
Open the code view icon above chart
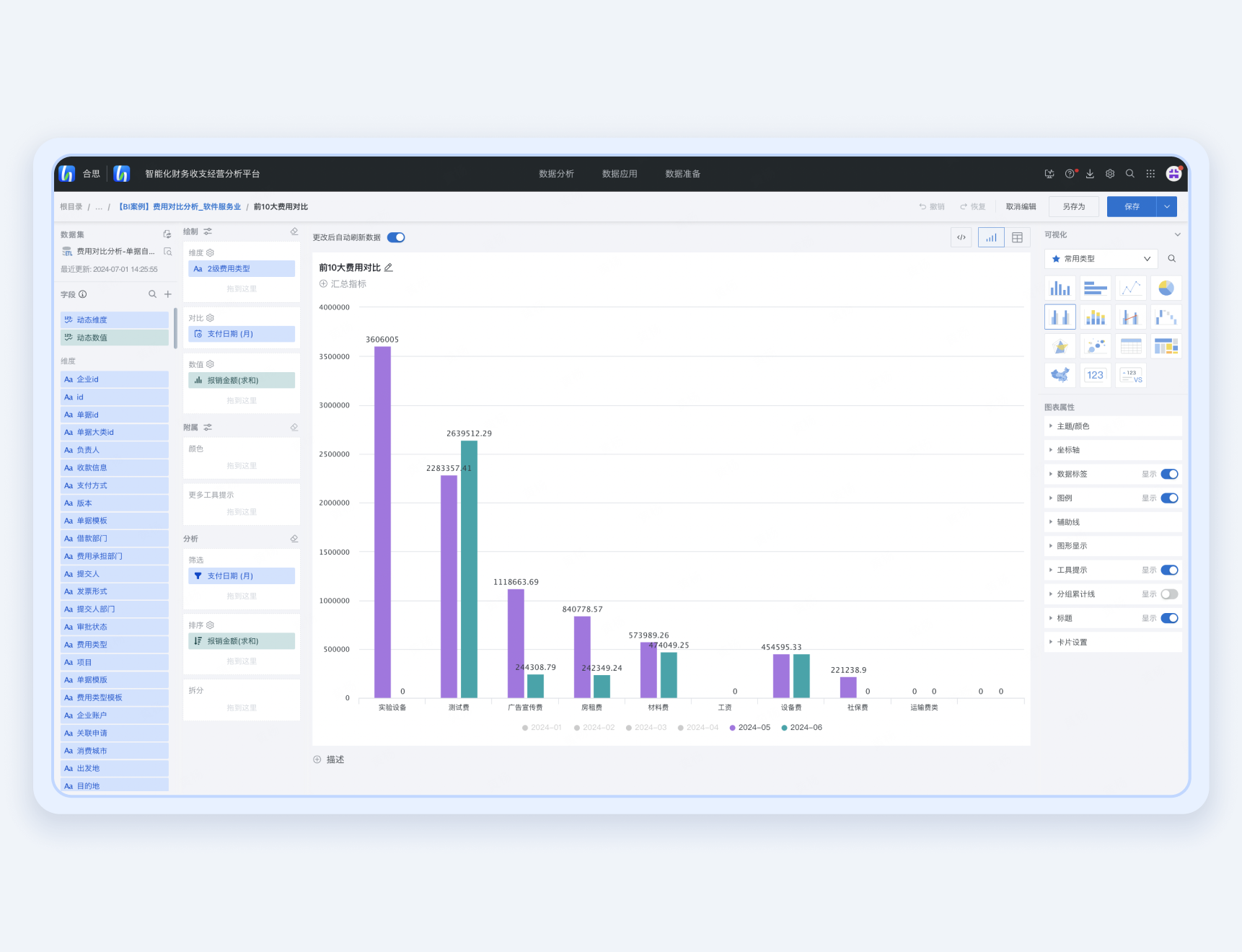point(961,237)
